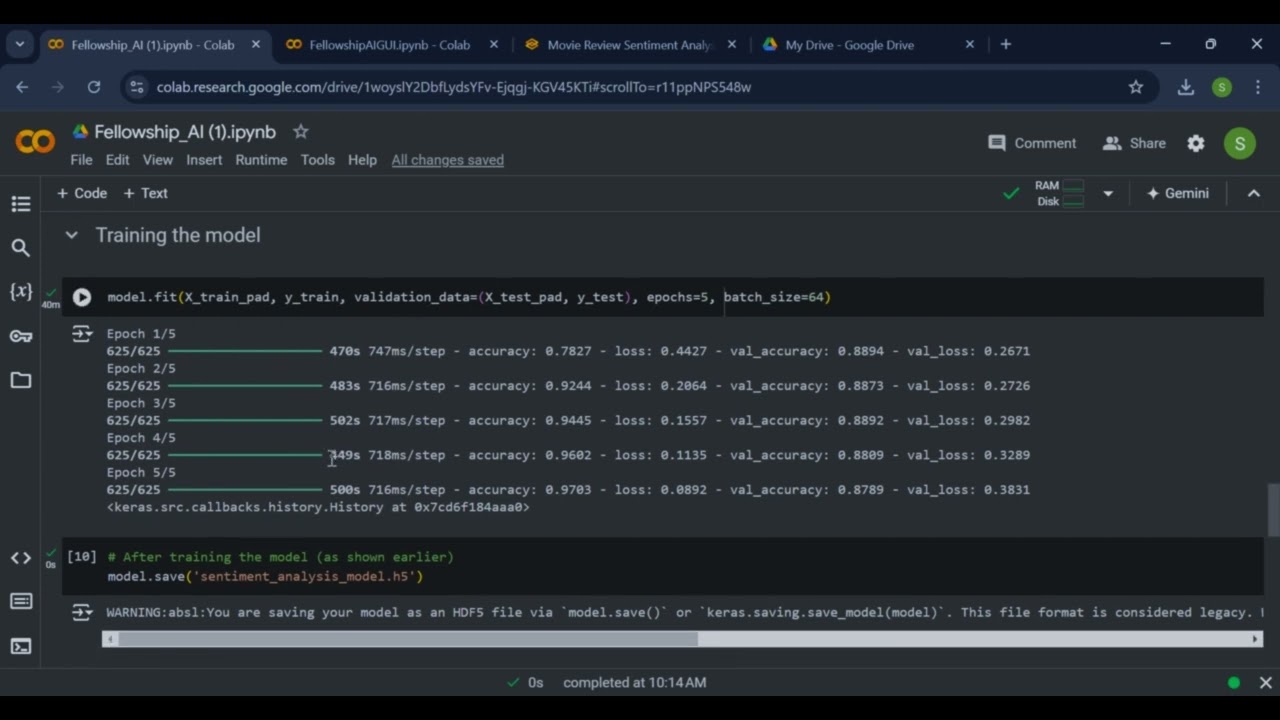1280x720 pixels.
Task: Click the Colab CO logo
Action: coord(35,143)
